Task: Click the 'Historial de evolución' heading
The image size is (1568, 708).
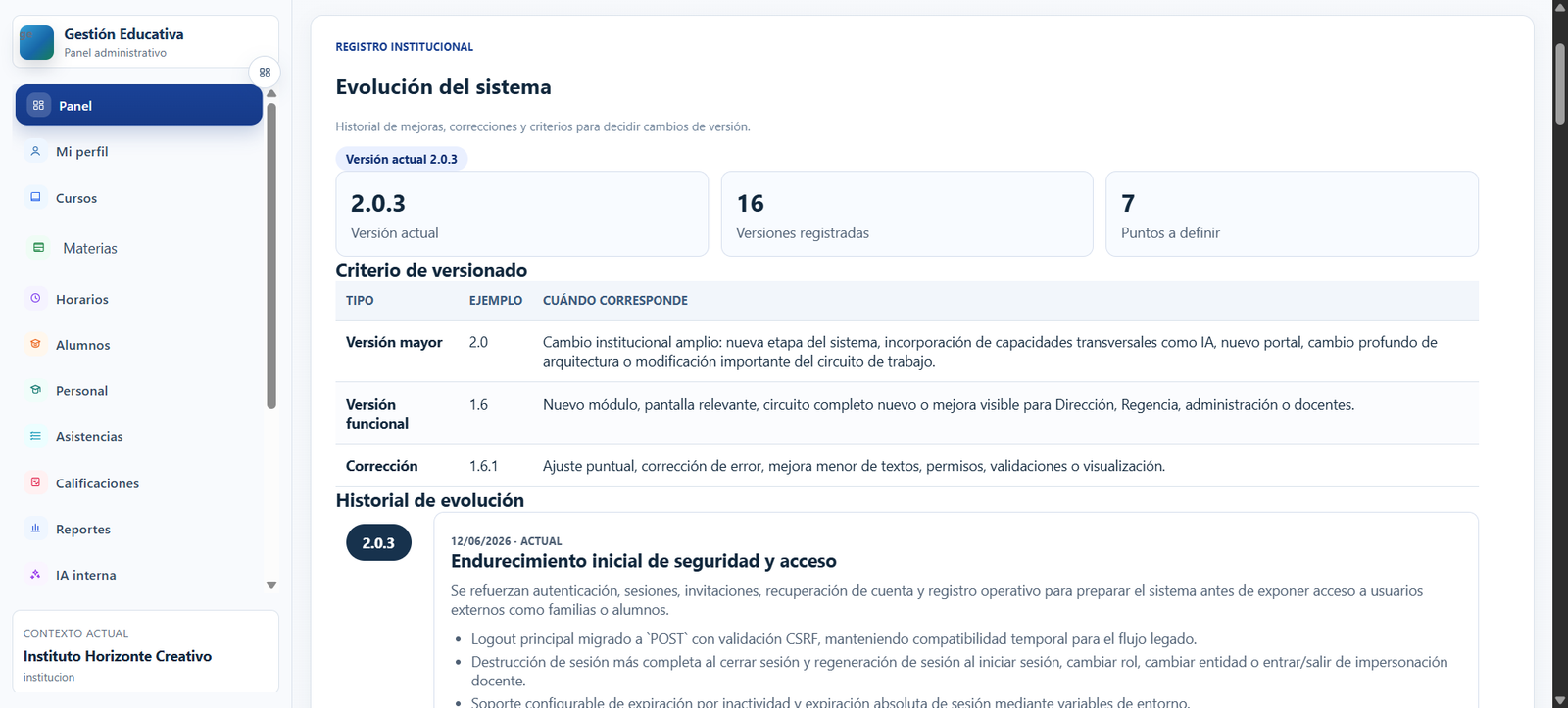Action: (x=430, y=500)
